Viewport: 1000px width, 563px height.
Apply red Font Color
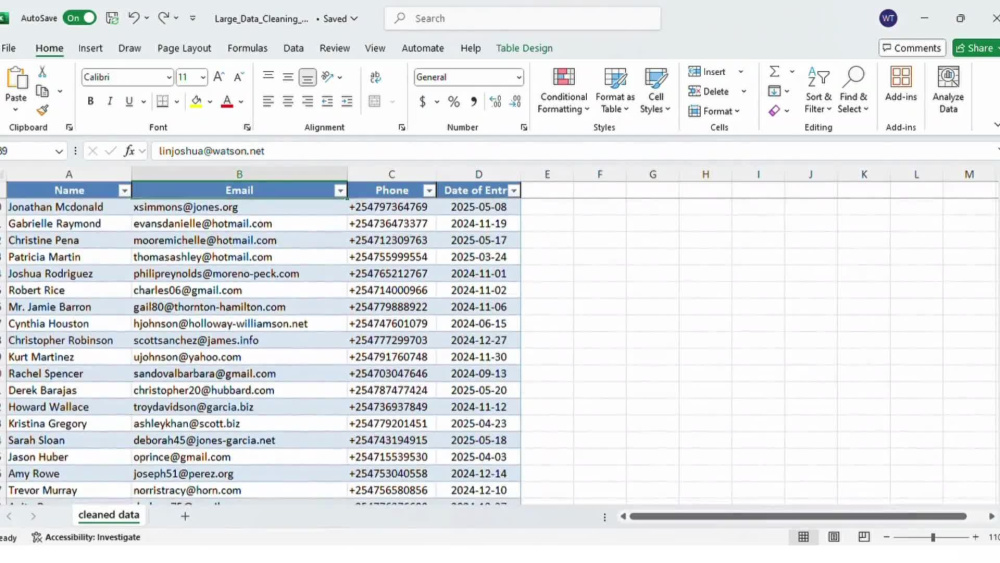(227, 101)
